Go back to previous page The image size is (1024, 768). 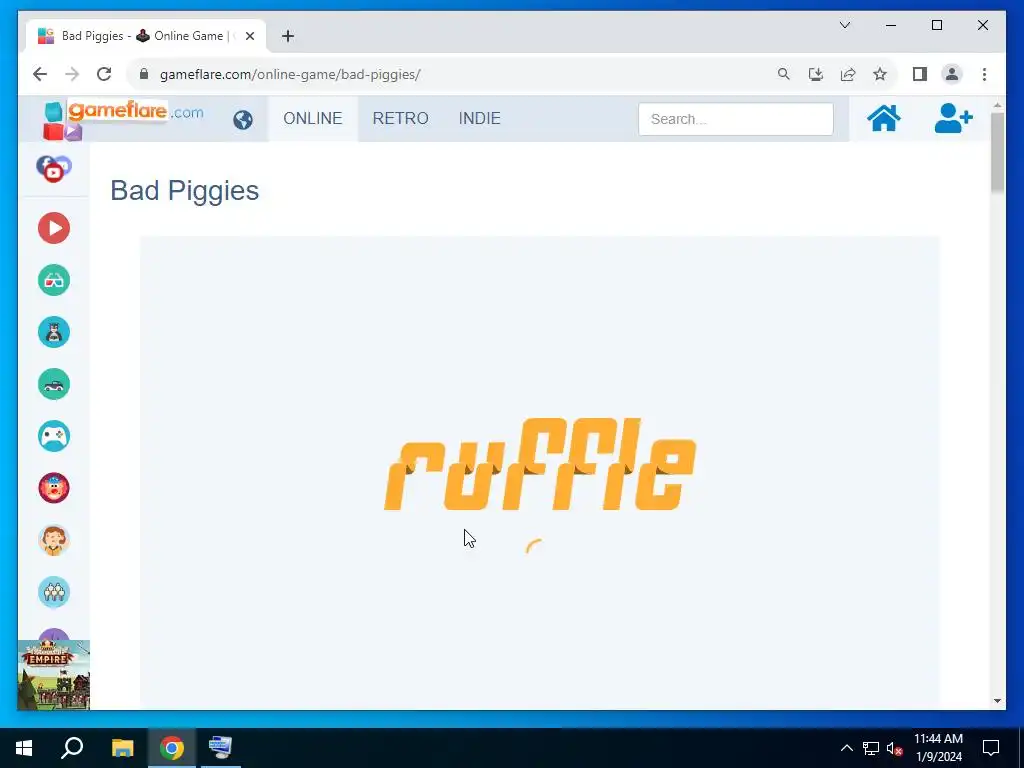coord(40,74)
